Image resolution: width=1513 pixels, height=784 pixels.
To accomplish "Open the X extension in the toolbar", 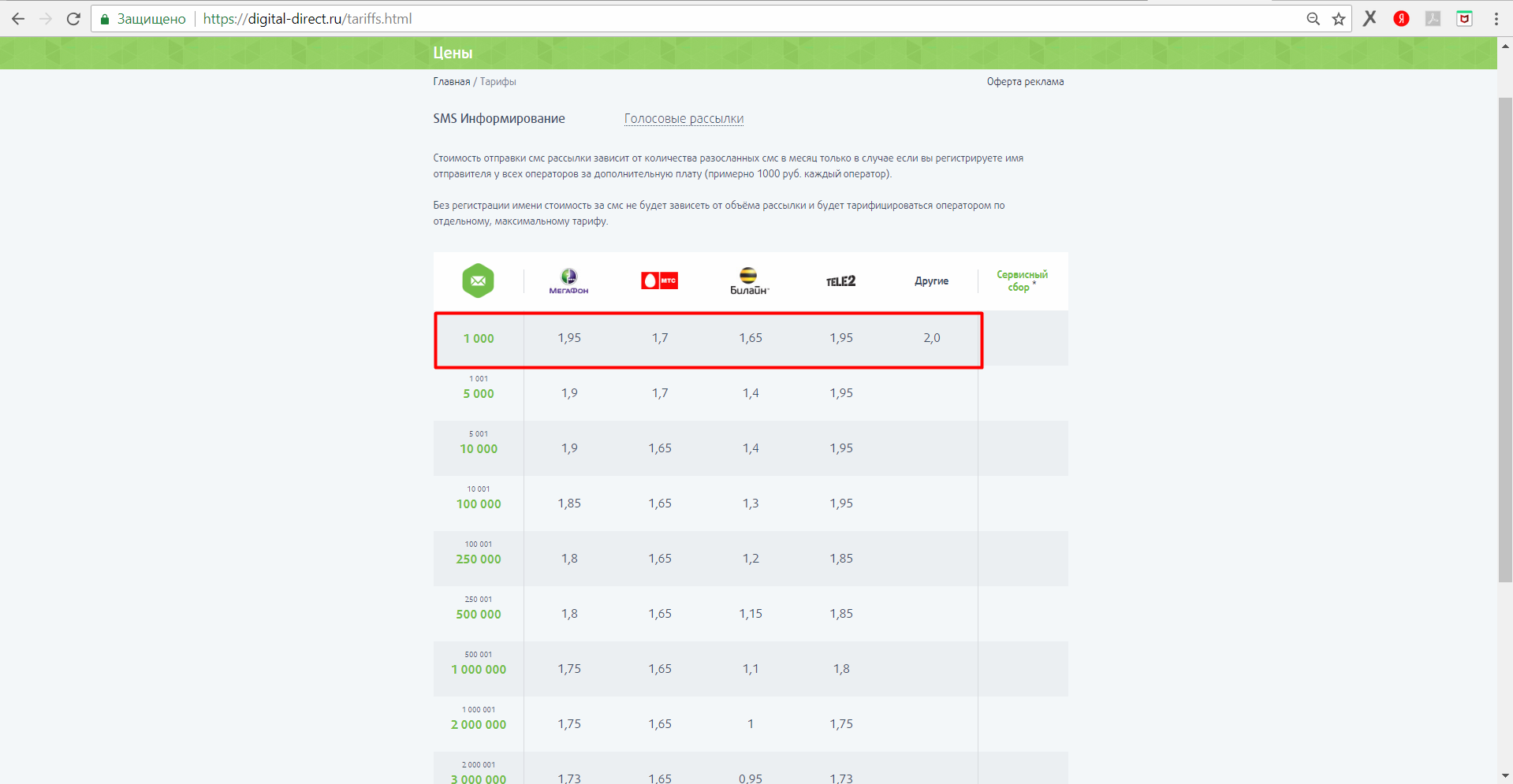I will coord(1370,19).
